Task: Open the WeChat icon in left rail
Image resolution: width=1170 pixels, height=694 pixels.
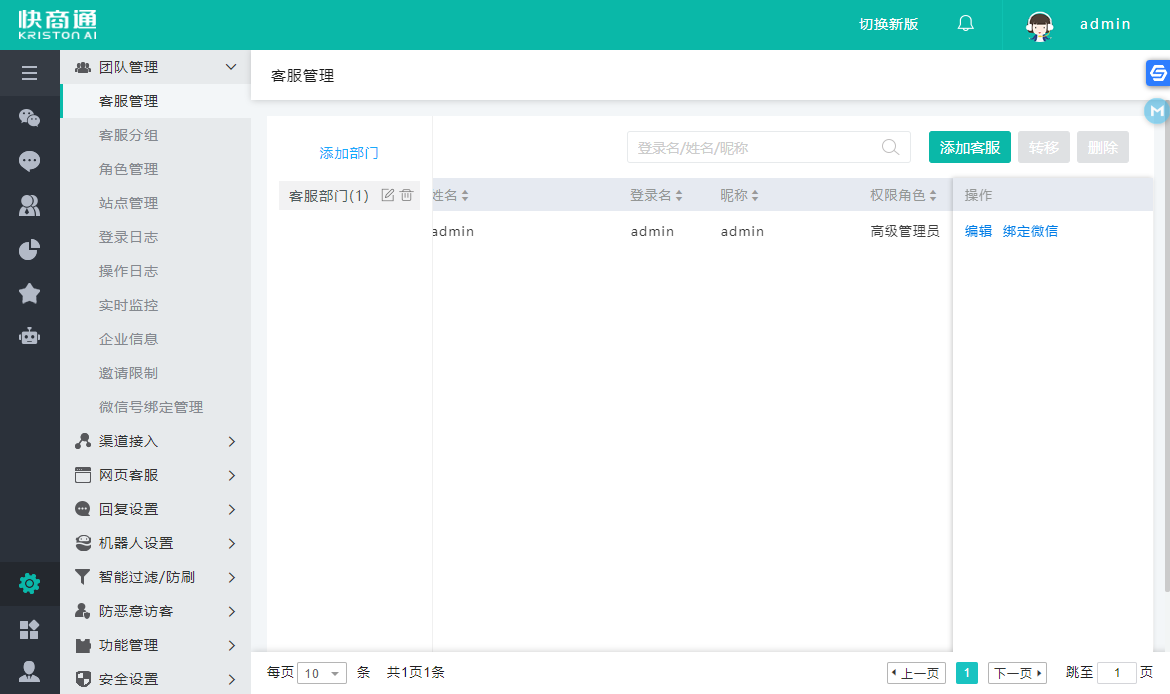Action: (x=29, y=118)
